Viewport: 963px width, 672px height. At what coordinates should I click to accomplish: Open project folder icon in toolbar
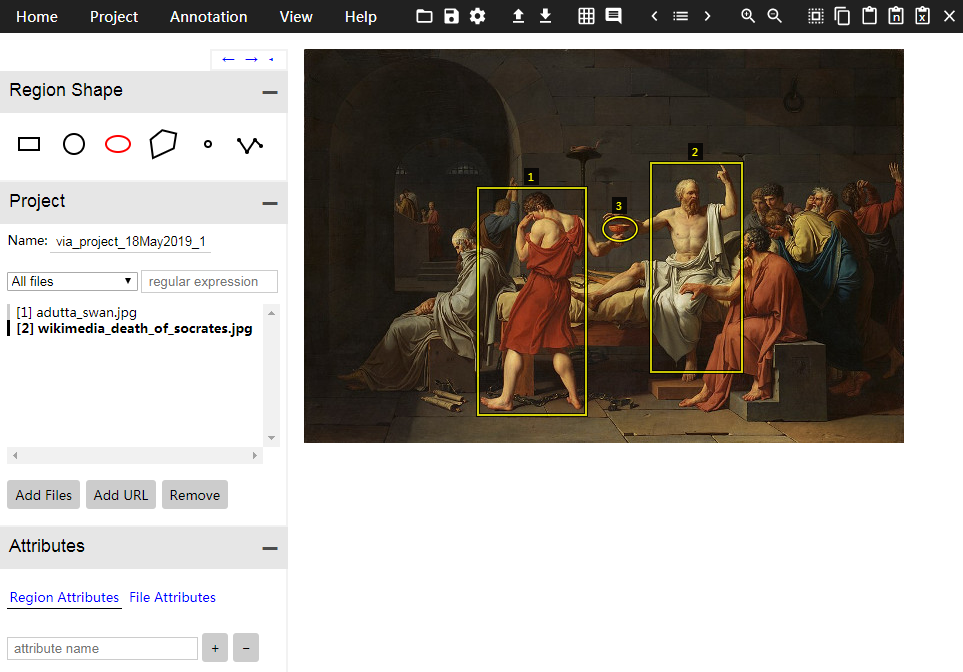pos(424,16)
